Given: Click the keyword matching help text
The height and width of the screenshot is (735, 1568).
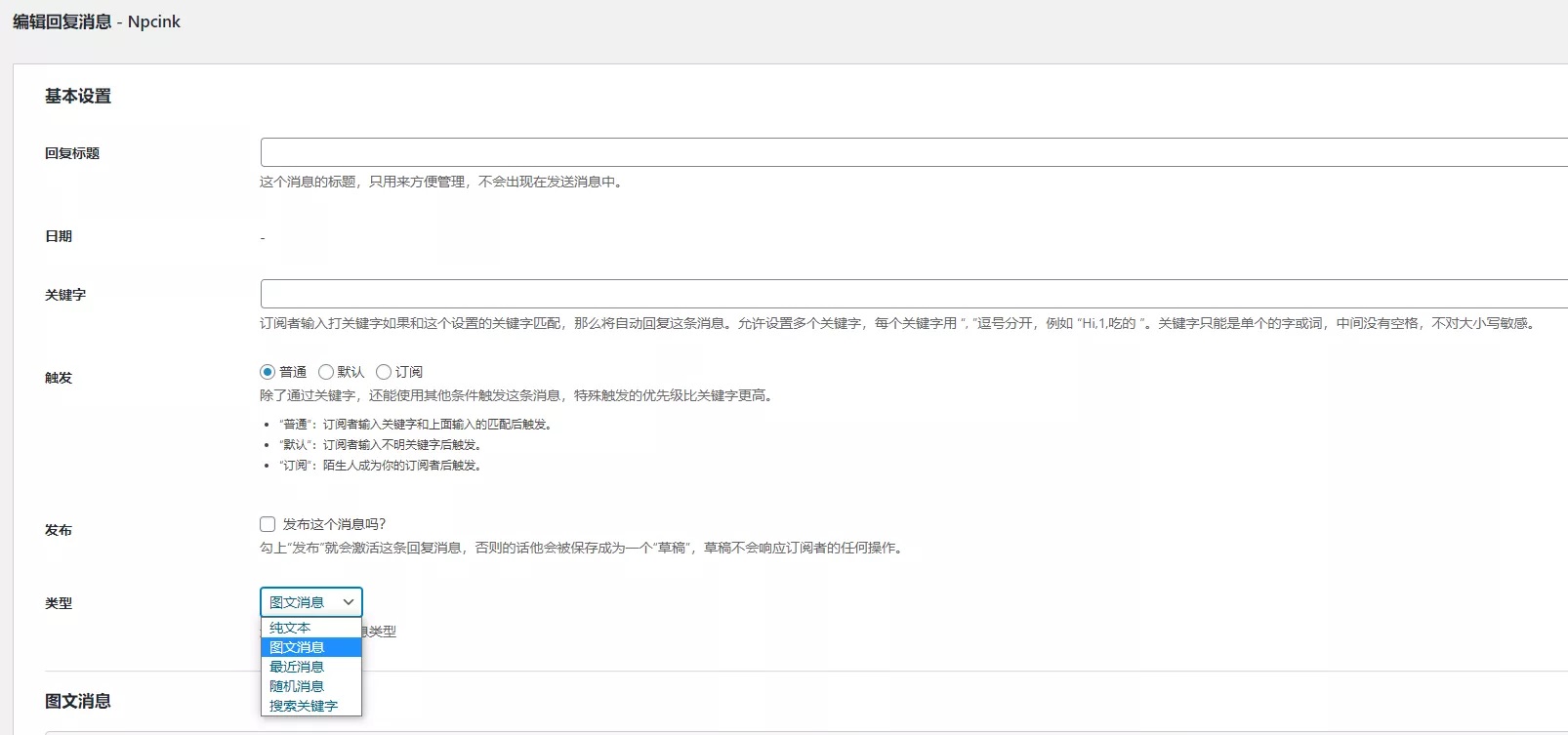Looking at the screenshot, I should 899,323.
